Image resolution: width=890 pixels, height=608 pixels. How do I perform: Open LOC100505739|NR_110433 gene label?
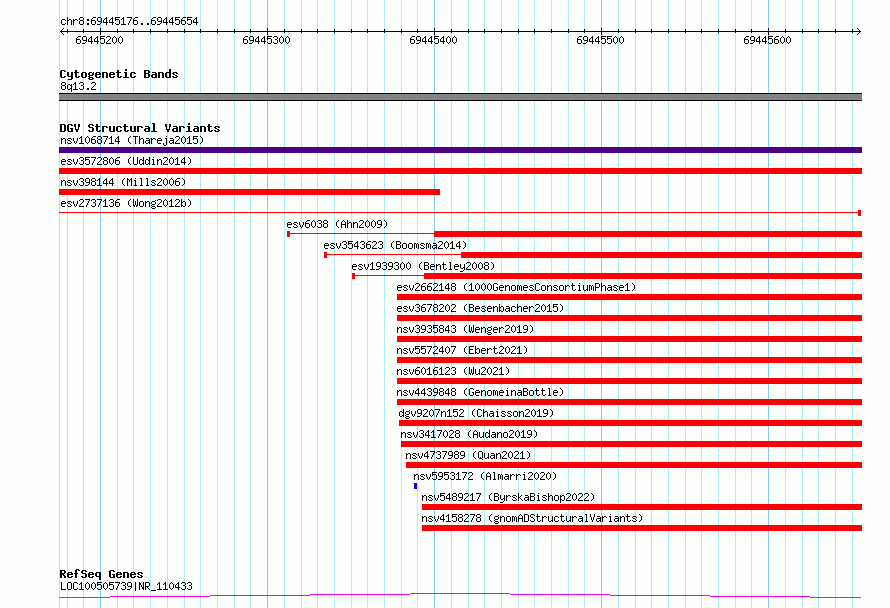tap(126, 586)
